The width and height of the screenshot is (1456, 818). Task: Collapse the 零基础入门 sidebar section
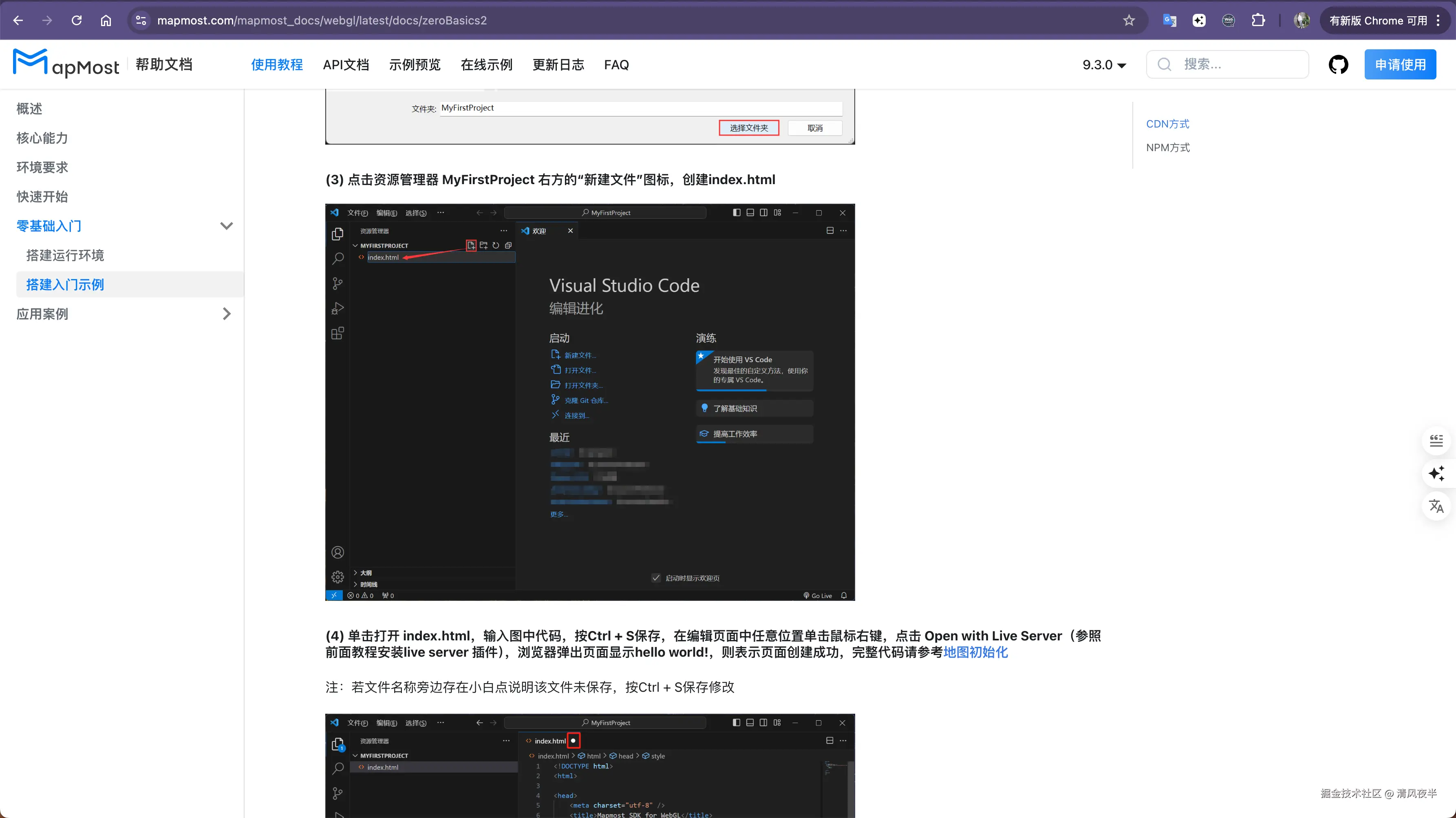tap(226, 226)
